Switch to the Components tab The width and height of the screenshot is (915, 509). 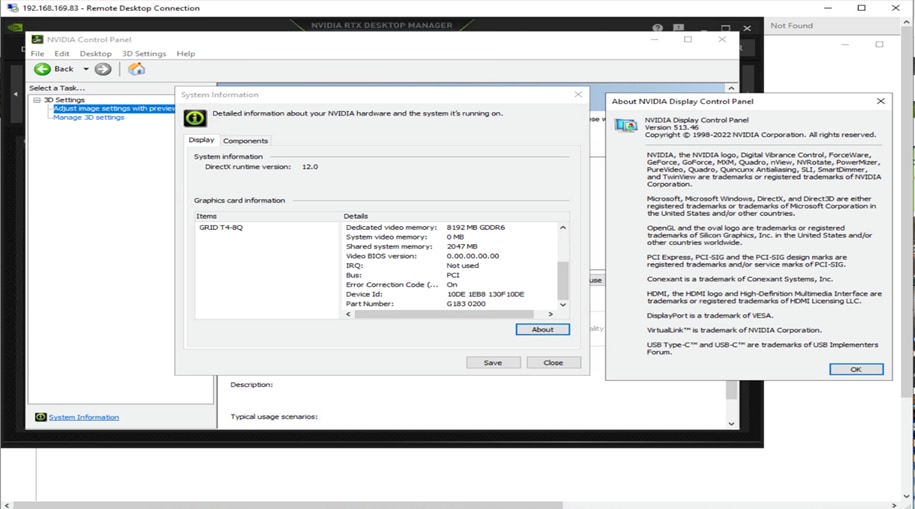(245, 141)
